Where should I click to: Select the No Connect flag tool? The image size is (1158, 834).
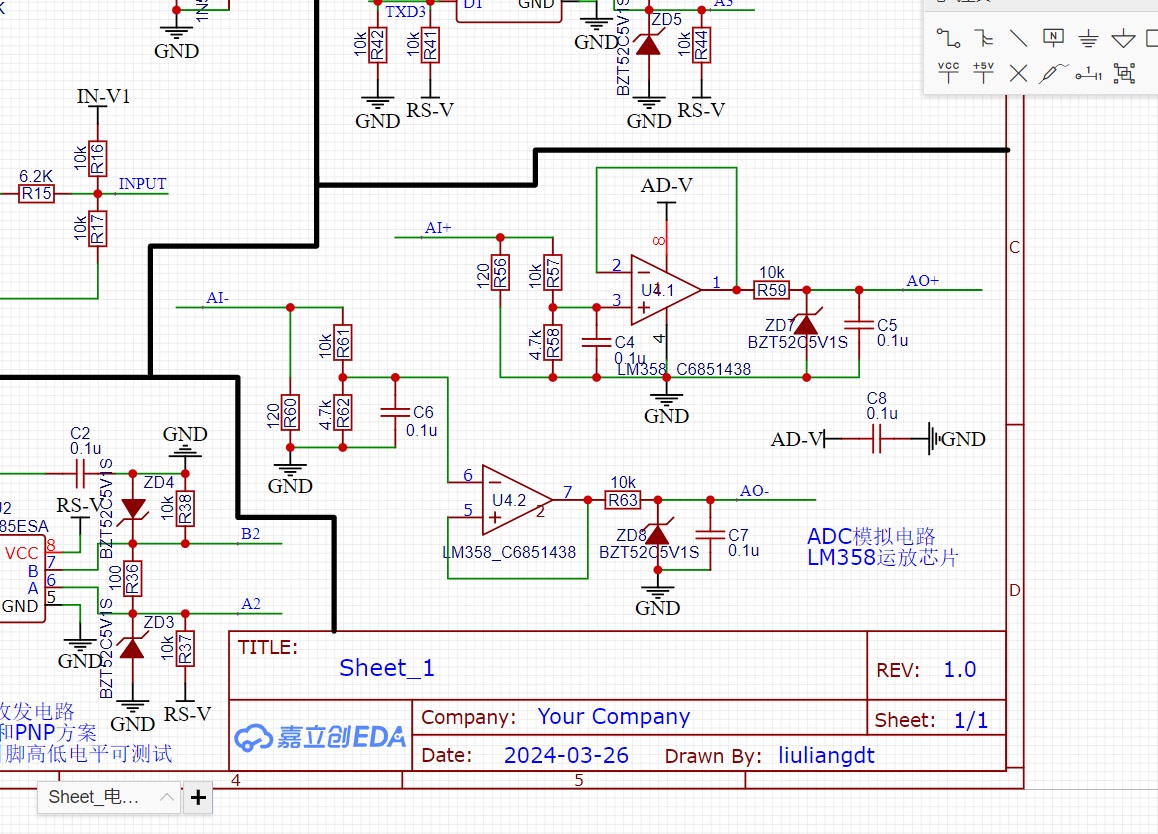pos(1018,73)
